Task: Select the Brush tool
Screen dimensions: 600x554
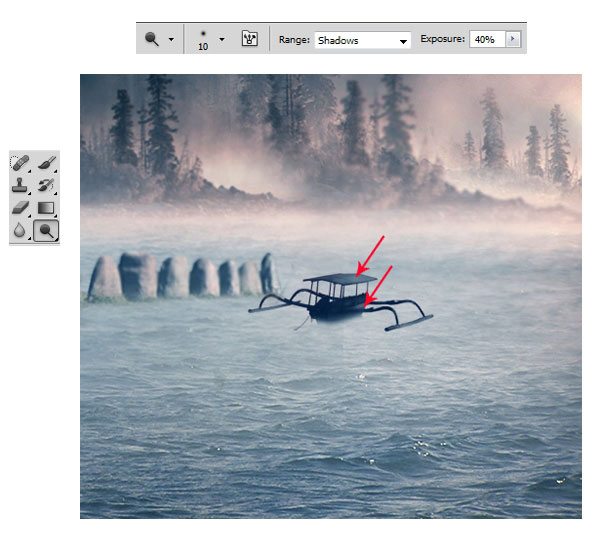Action: coord(46,163)
